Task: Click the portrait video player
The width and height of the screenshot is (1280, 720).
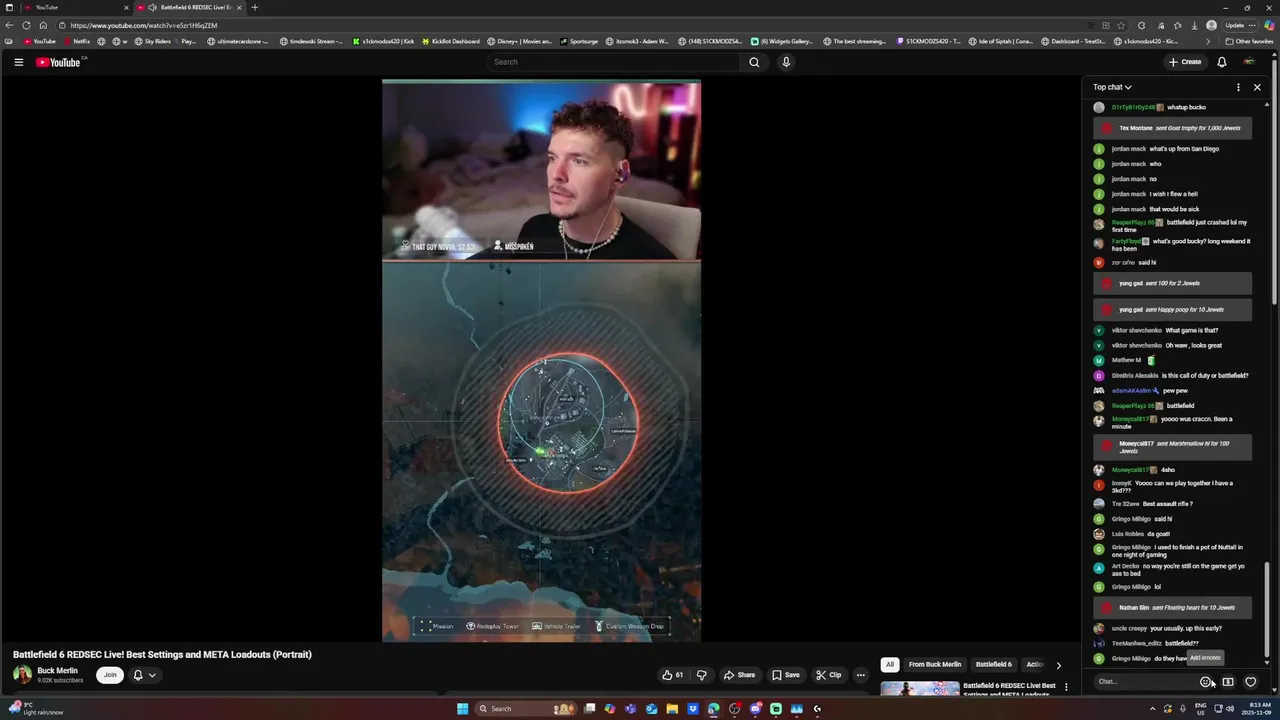Action: click(541, 361)
